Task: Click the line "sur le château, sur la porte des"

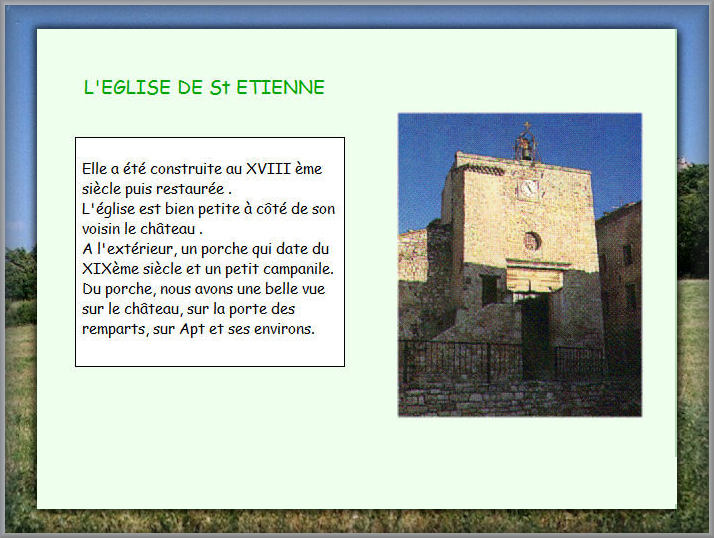Action: [x=189, y=309]
